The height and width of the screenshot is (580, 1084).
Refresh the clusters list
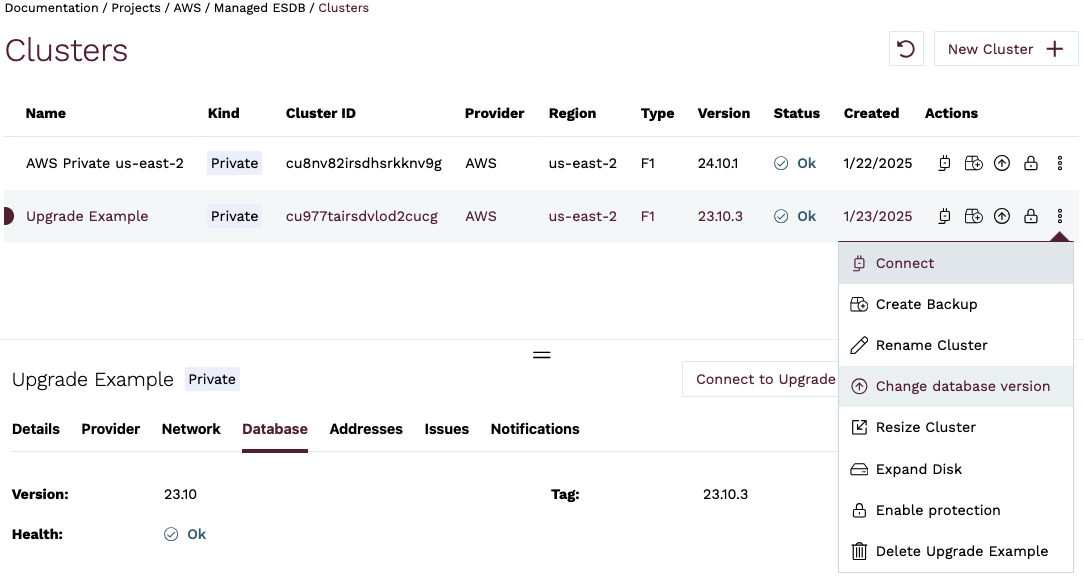coord(906,48)
